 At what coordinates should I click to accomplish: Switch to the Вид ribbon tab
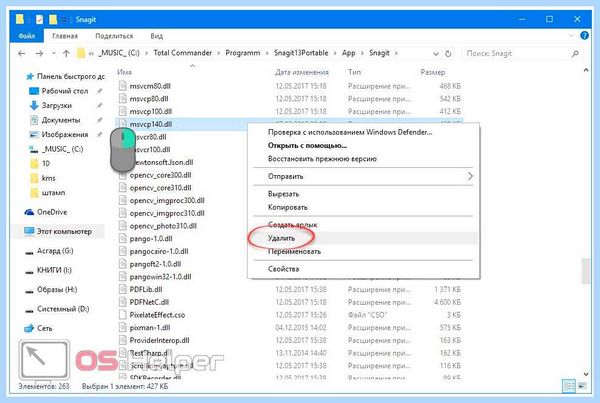click(x=157, y=36)
